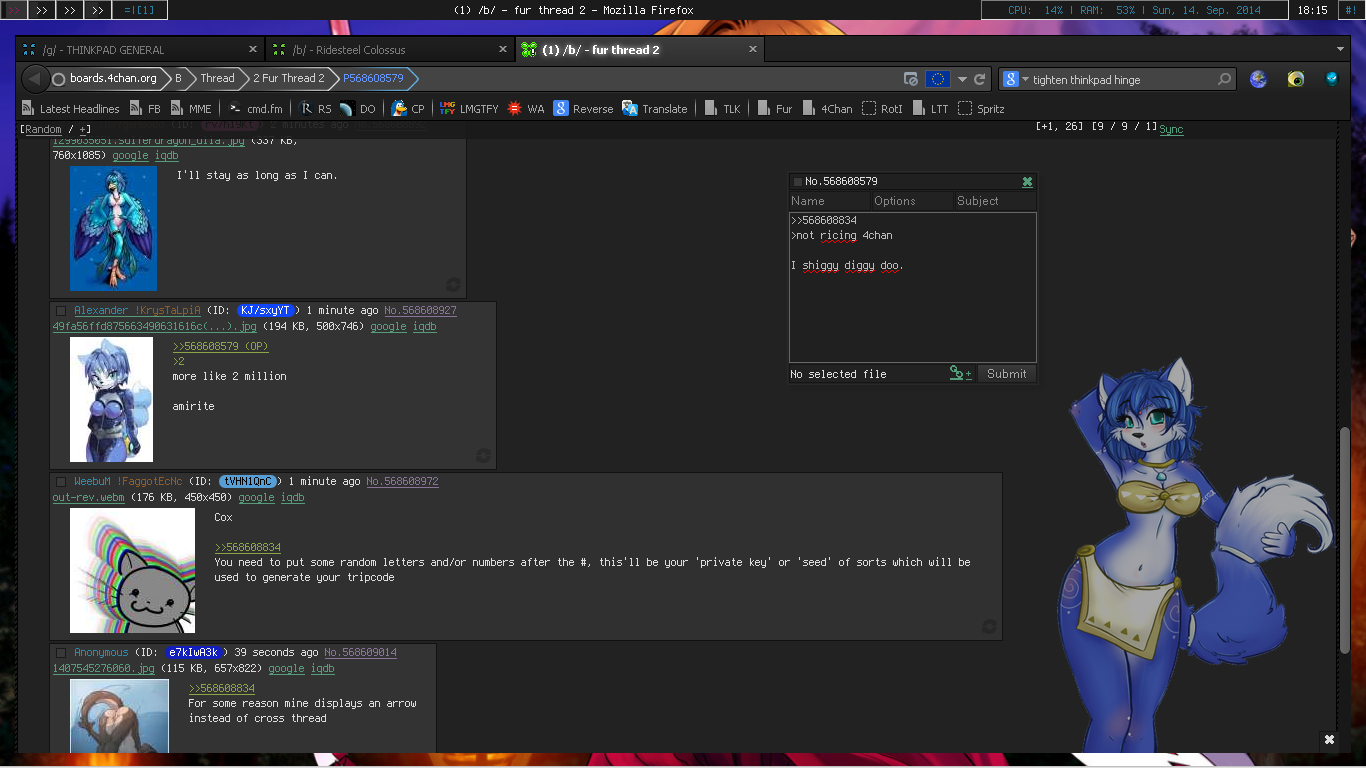Expand the rainbow cat webm thumbnail
The image size is (1366, 768).
tap(132, 571)
